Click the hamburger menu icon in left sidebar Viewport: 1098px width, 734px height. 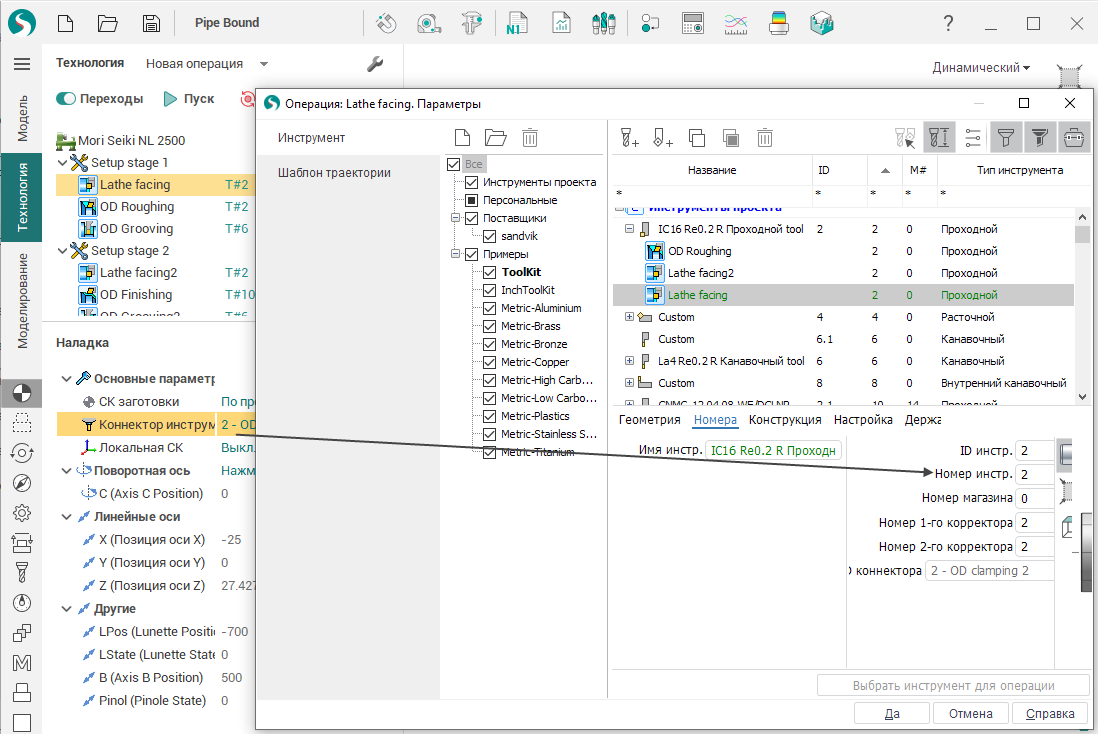[21, 64]
